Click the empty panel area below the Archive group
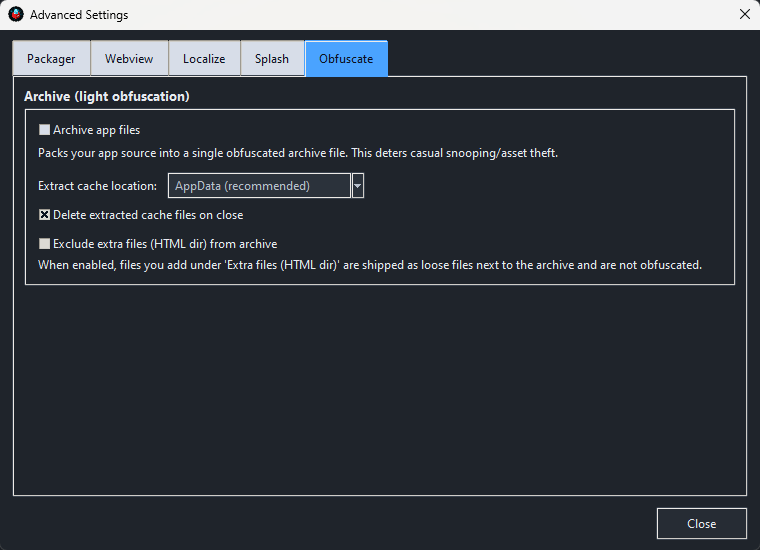 (380, 390)
